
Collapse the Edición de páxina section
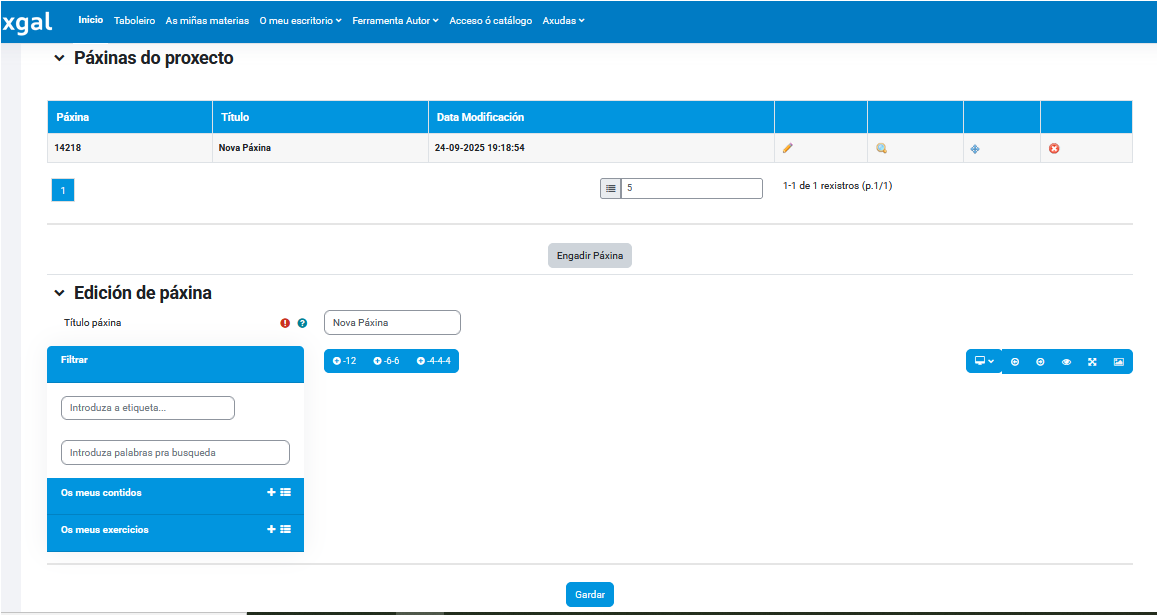(59, 293)
